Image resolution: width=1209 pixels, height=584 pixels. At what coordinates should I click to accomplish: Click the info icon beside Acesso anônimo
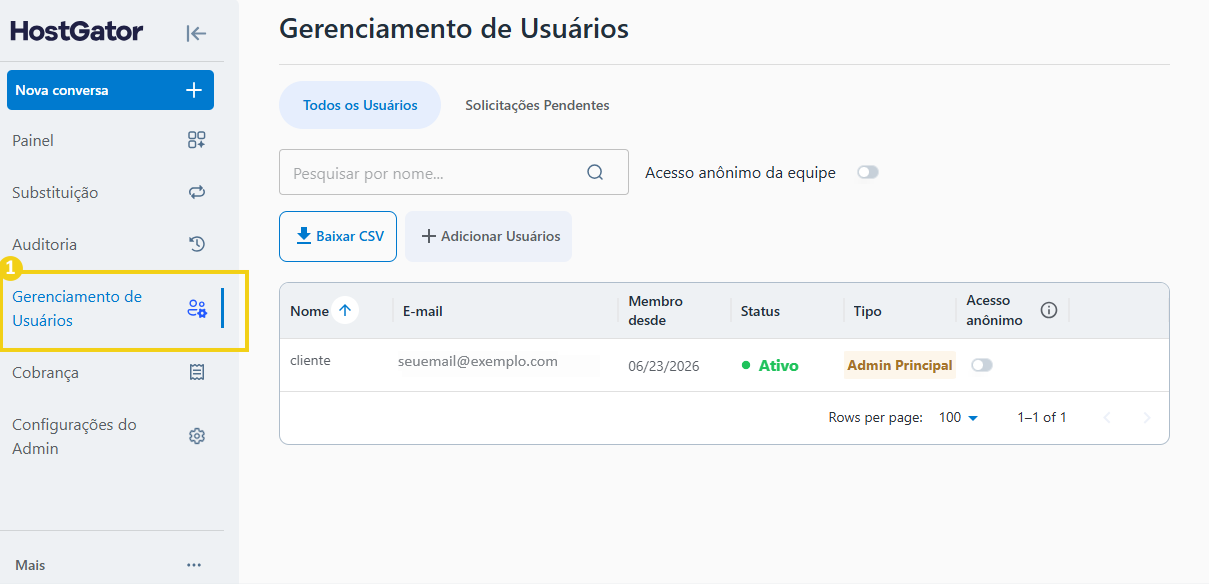1049,310
